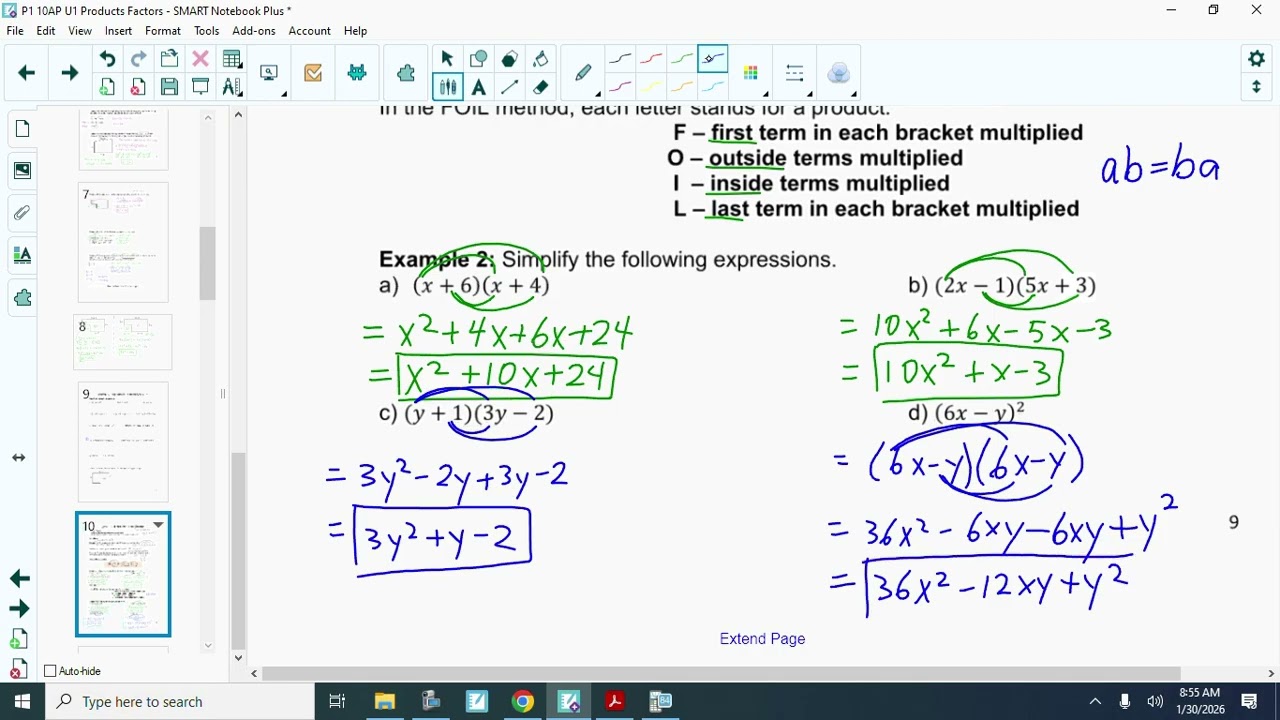Pick the magenta pen style
This screenshot has height=720, width=1280.
[x=620, y=87]
